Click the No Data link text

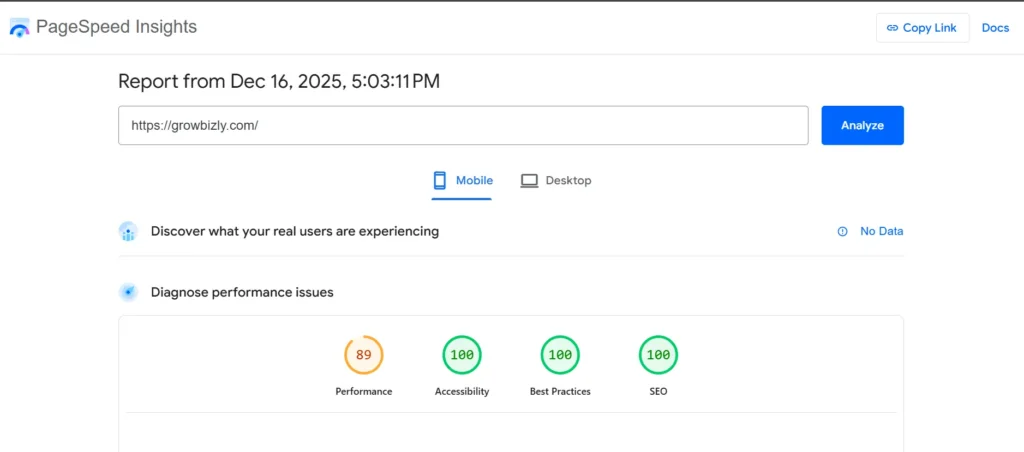pyautogui.click(x=881, y=232)
